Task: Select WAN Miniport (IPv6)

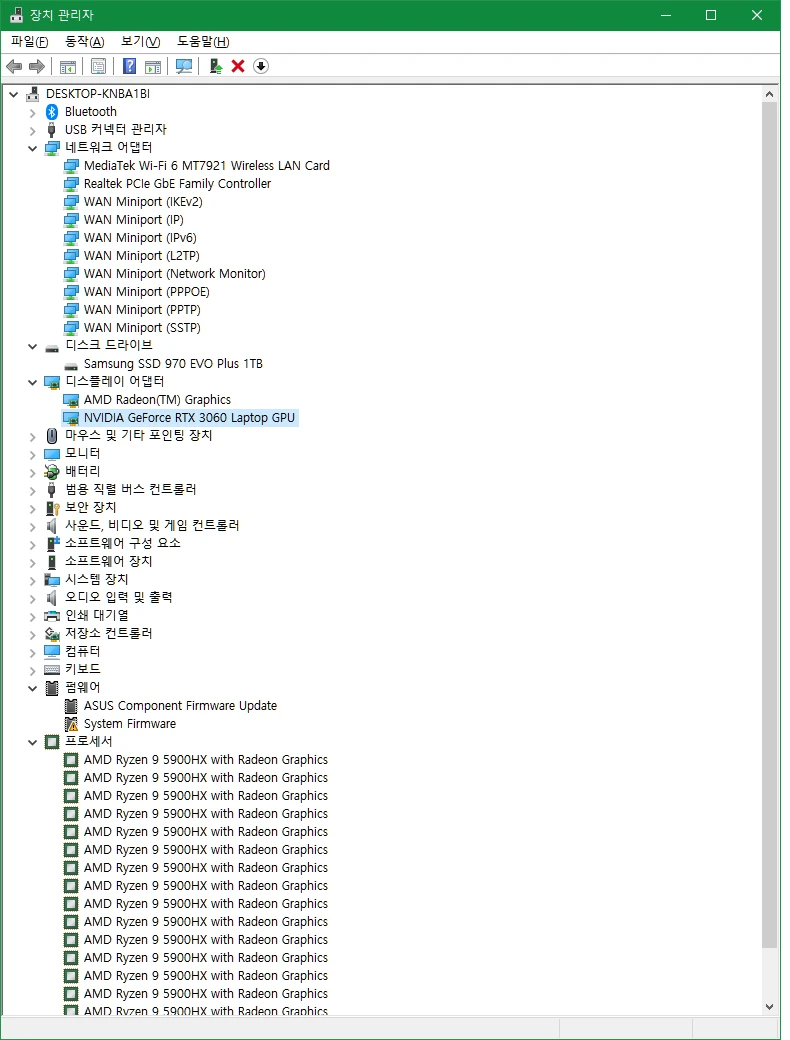Action: (x=140, y=237)
